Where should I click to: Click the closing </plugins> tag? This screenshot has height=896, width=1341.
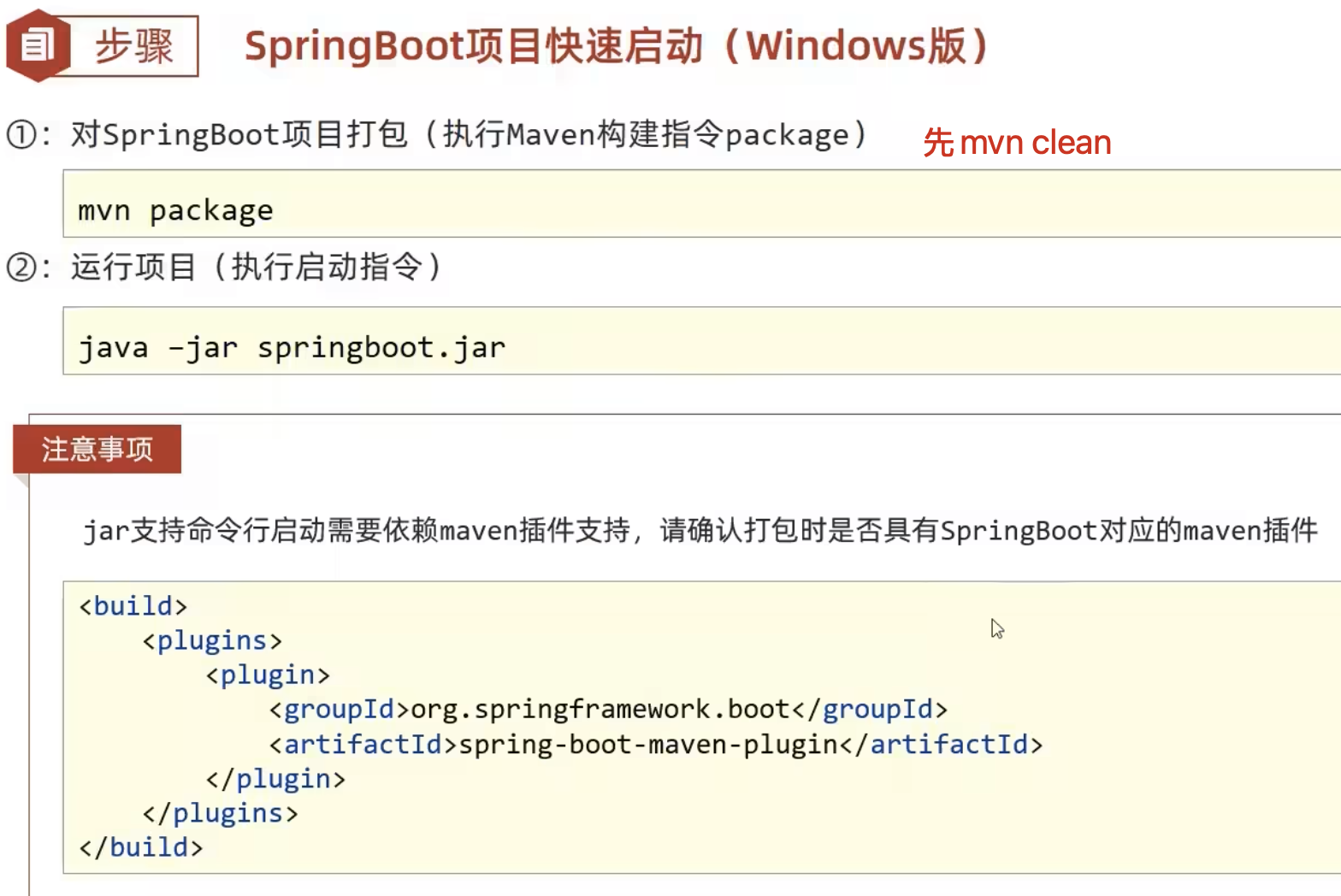221,813
